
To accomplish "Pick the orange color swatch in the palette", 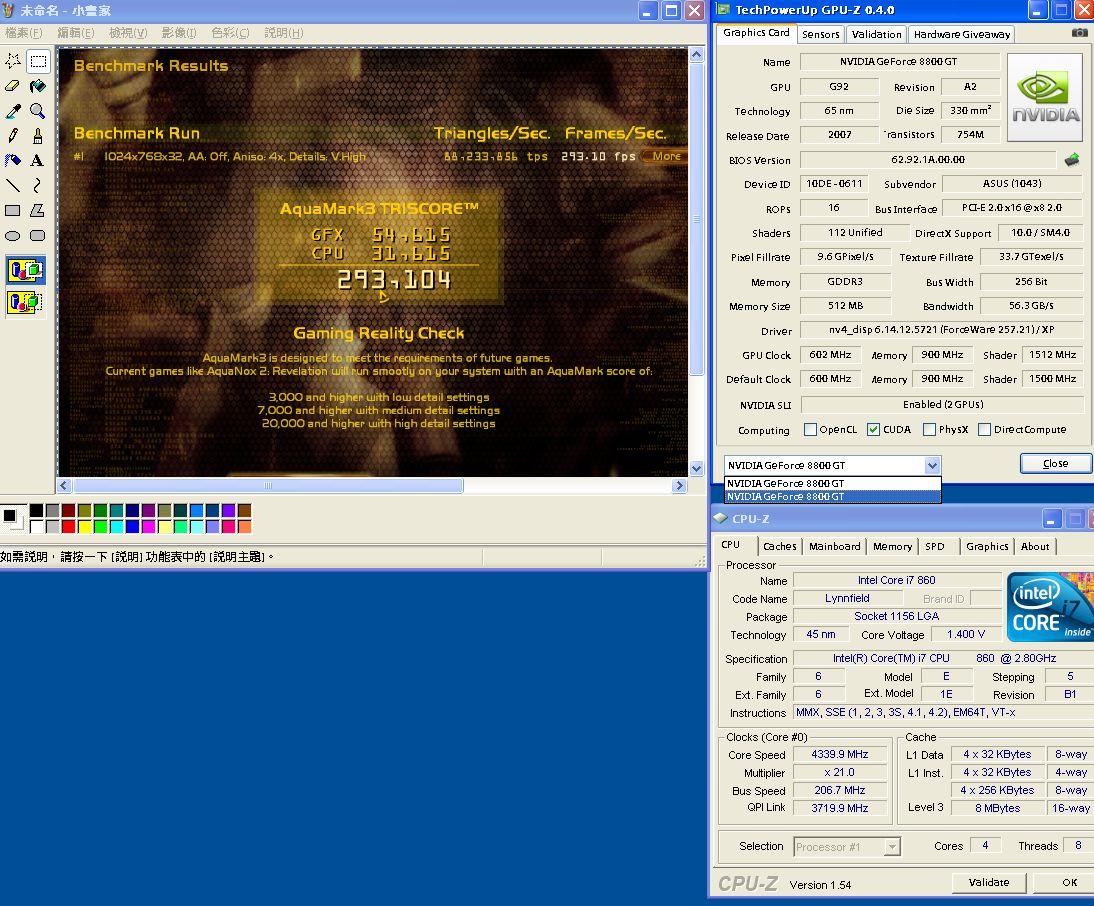I will pos(244,527).
